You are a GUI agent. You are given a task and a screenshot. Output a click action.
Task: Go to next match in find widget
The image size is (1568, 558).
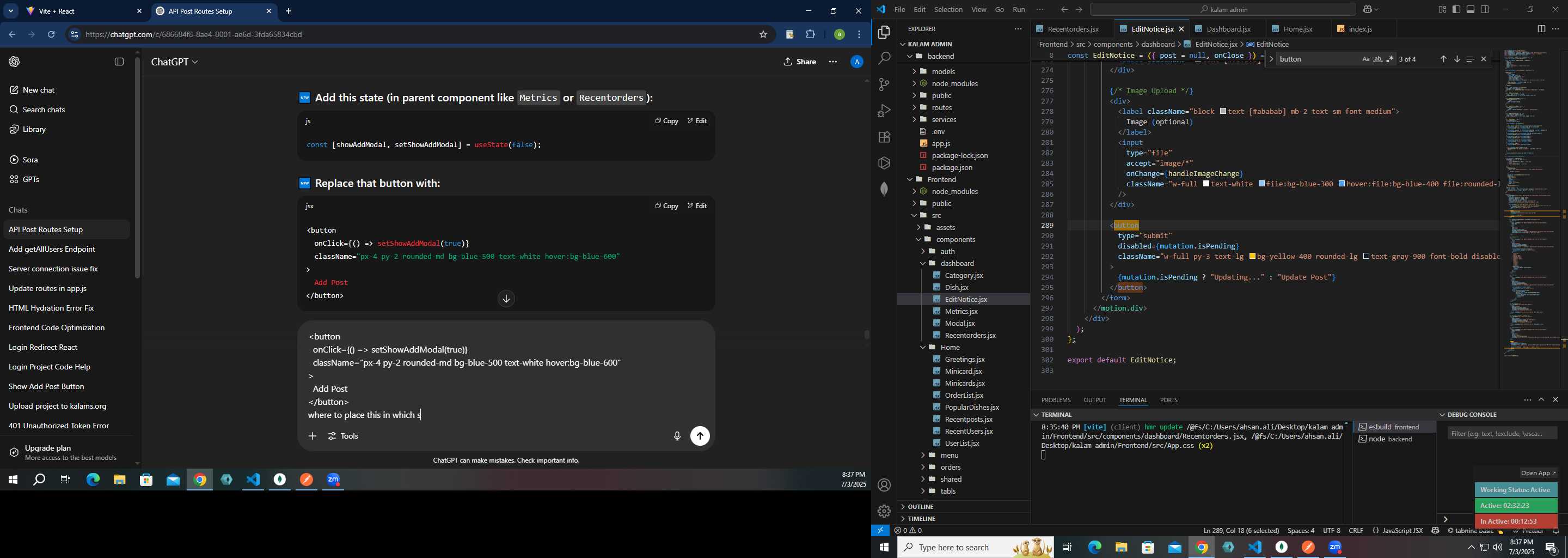click(1456, 59)
